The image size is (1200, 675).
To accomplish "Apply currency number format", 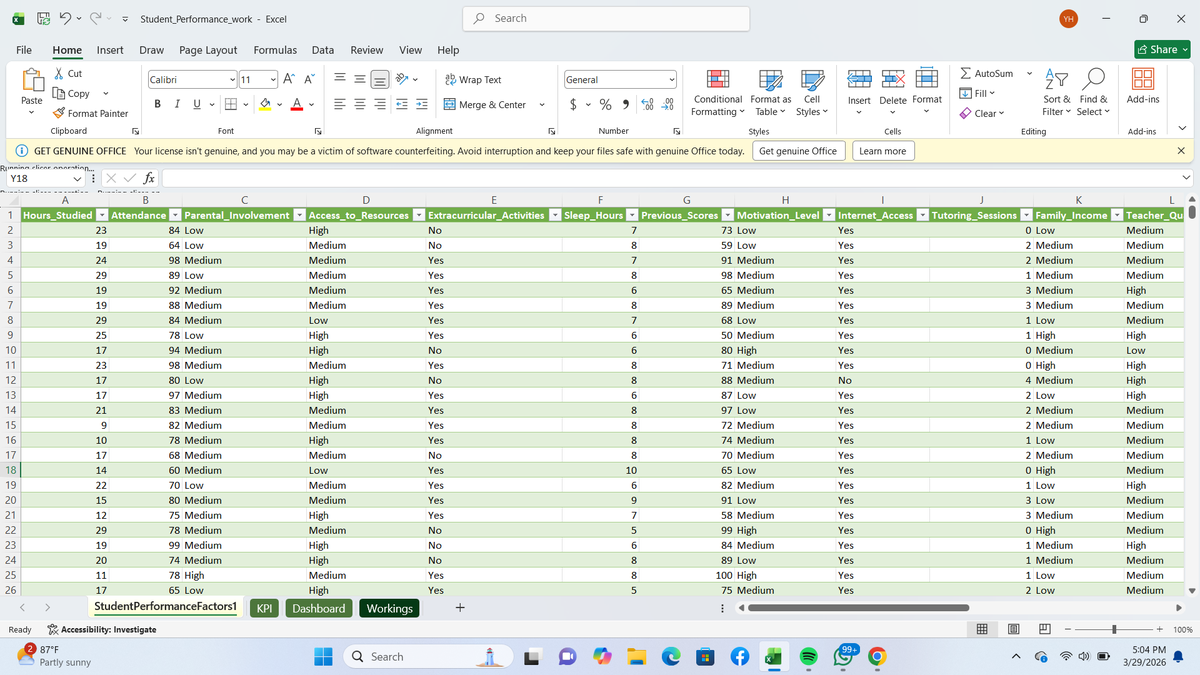I will (571, 103).
